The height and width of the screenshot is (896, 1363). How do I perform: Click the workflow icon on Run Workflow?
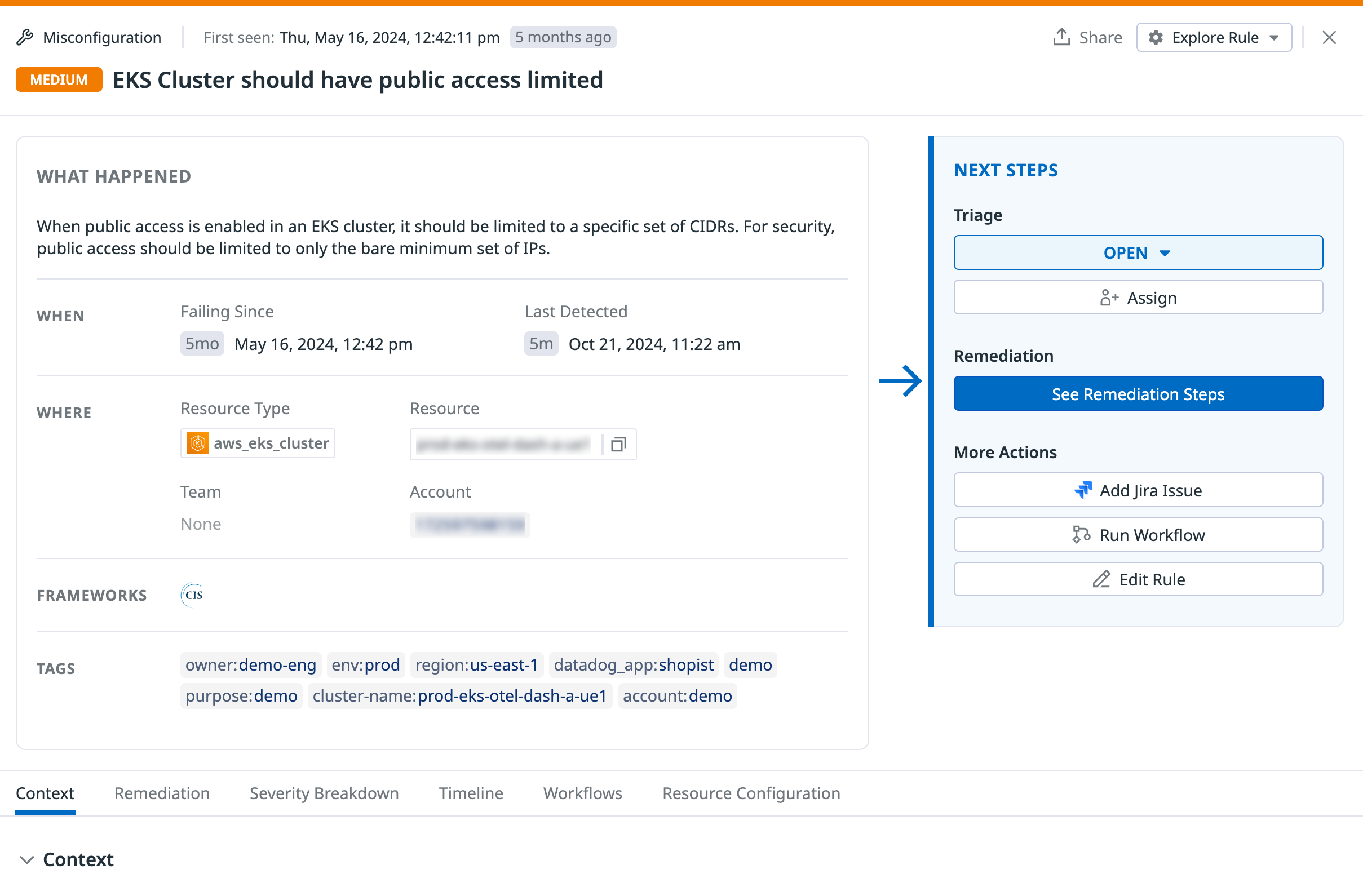[x=1082, y=535]
